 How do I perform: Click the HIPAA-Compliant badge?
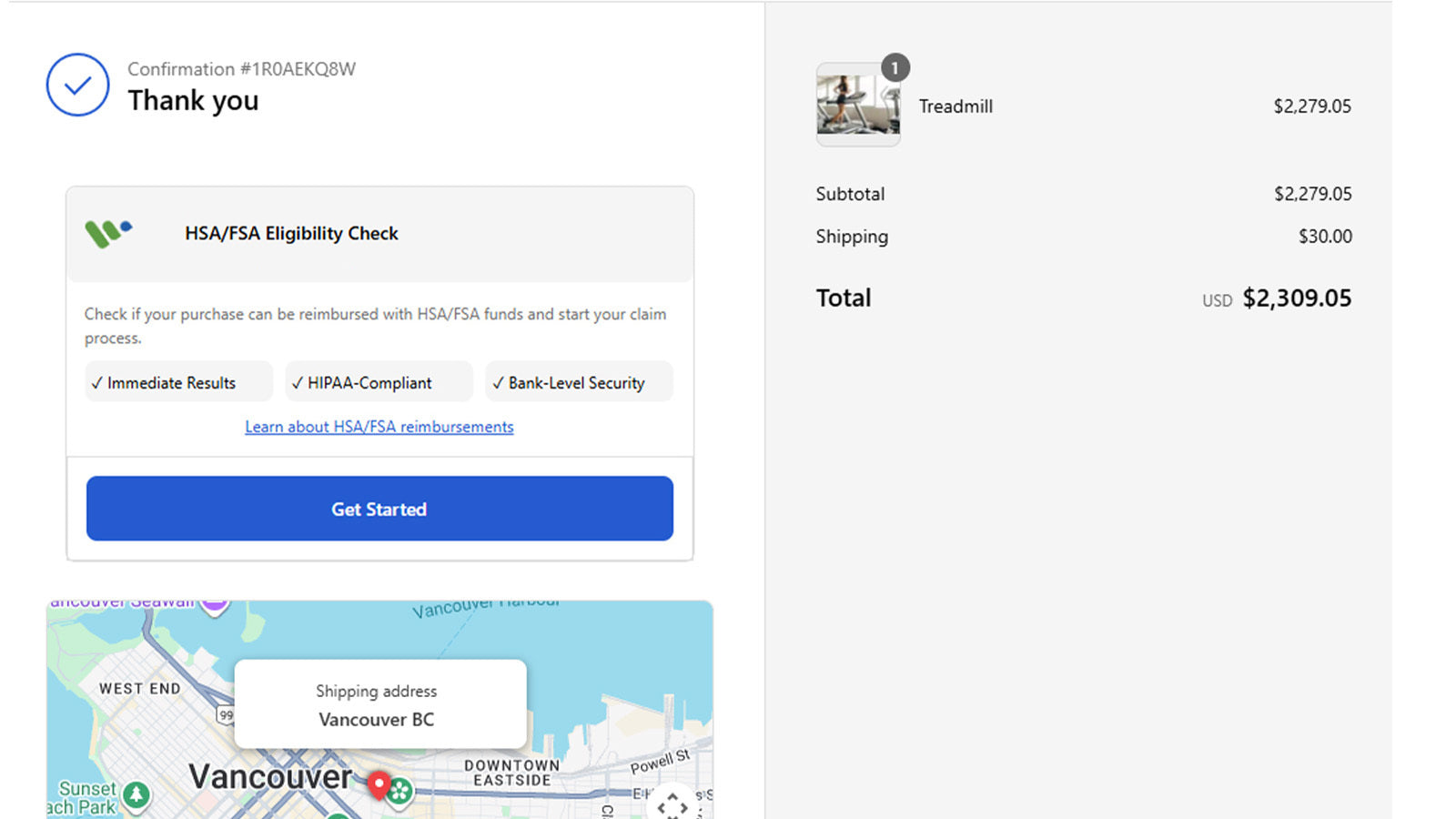379,382
